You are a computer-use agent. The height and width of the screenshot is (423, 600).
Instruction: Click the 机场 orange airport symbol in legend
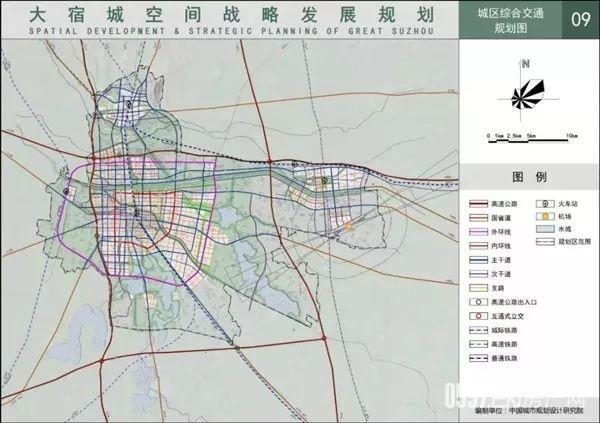545,217
